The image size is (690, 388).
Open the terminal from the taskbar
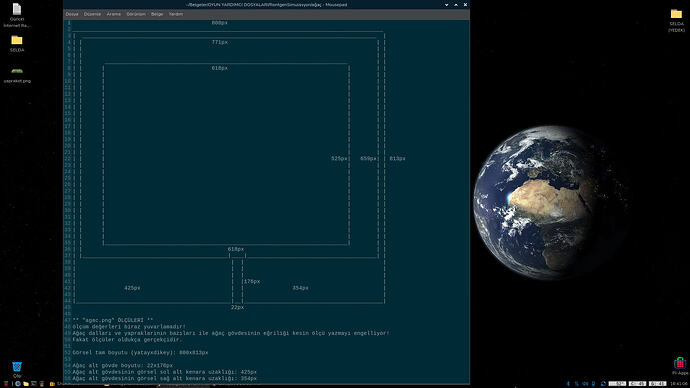34,384
